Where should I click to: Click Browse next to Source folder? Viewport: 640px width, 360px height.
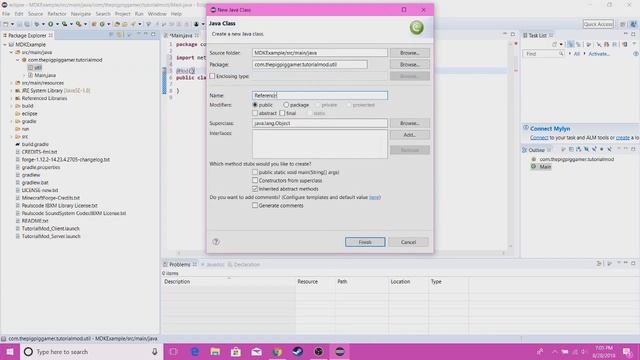(409, 53)
